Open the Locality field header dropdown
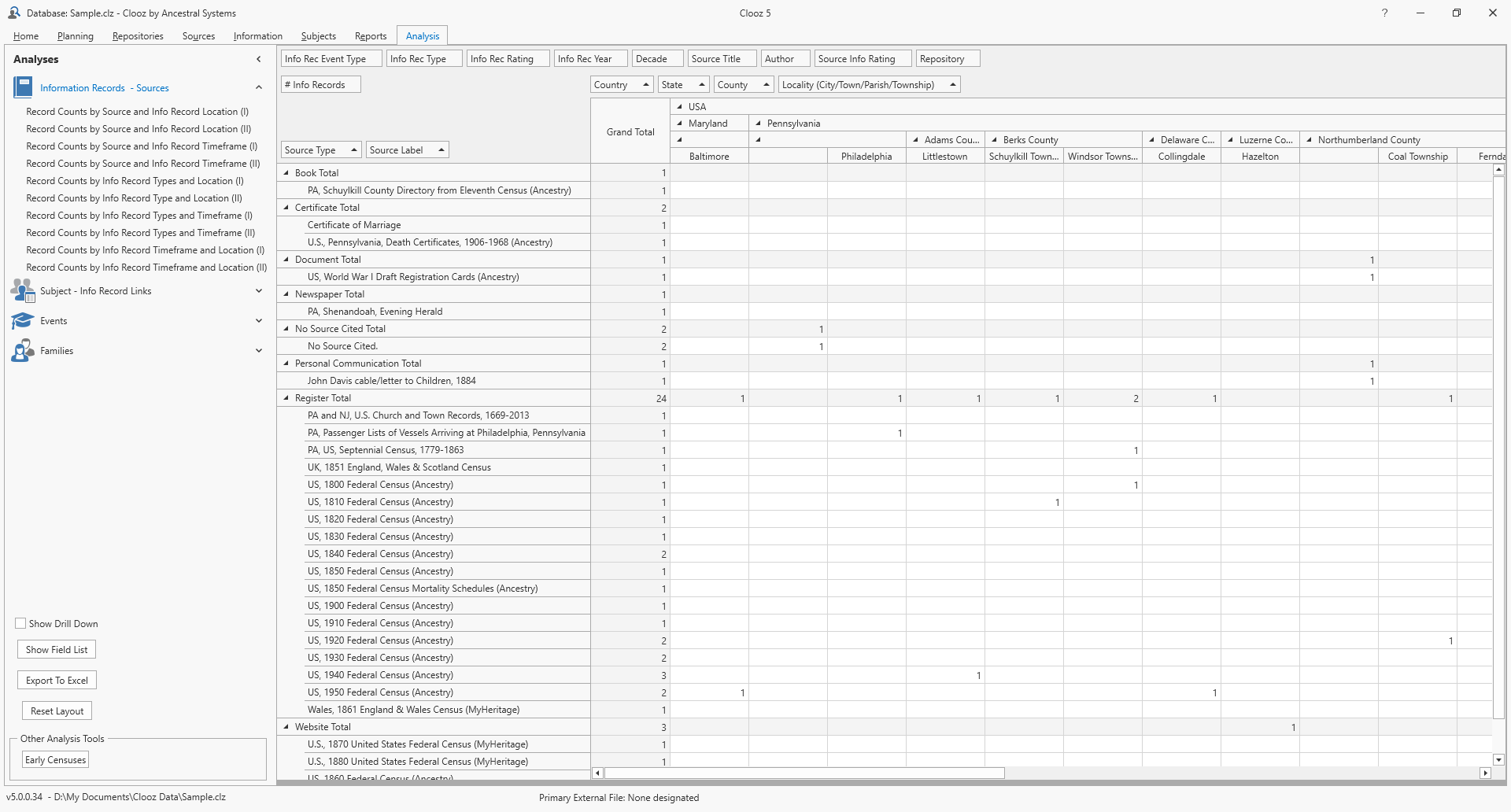 point(869,85)
